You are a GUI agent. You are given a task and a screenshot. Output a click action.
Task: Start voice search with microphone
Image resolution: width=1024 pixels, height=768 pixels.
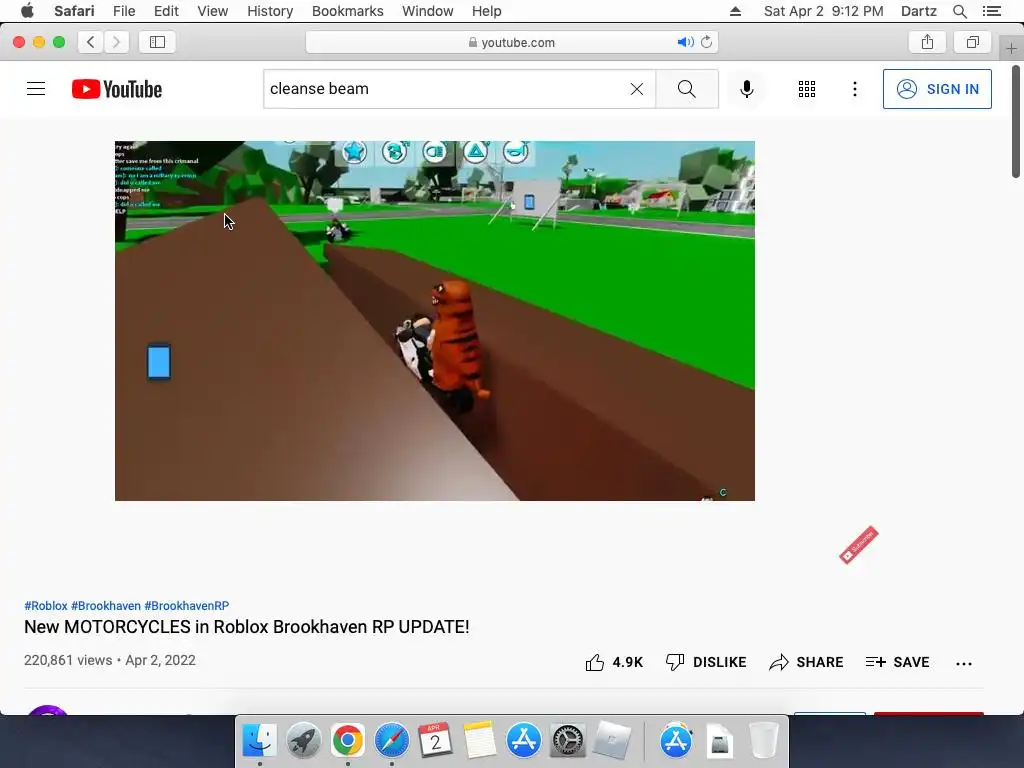click(746, 89)
